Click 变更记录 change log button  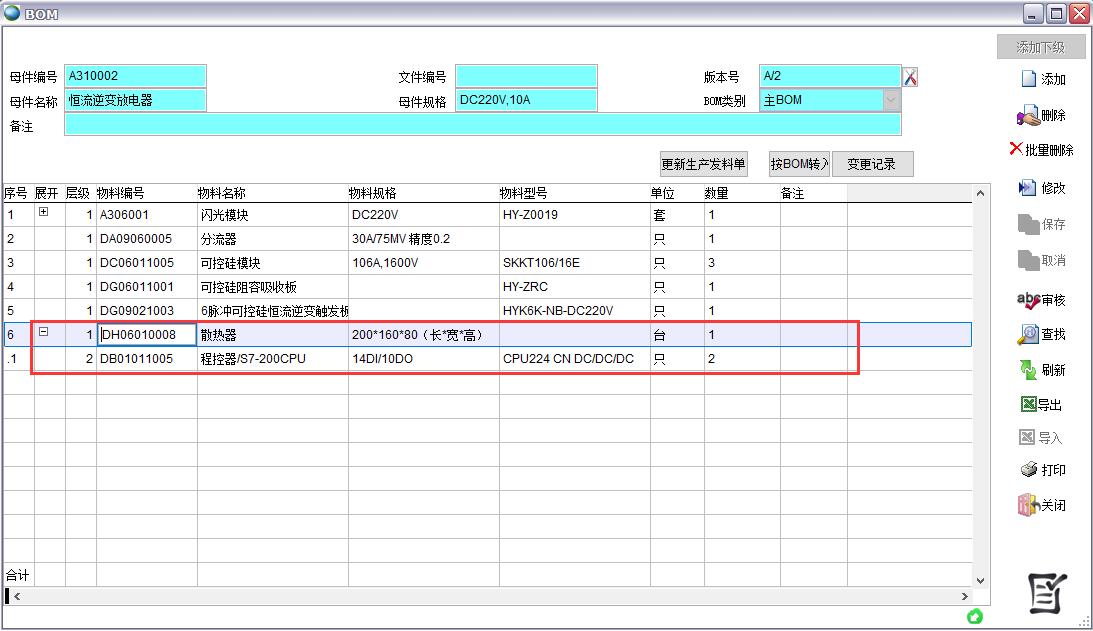coord(871,165)
